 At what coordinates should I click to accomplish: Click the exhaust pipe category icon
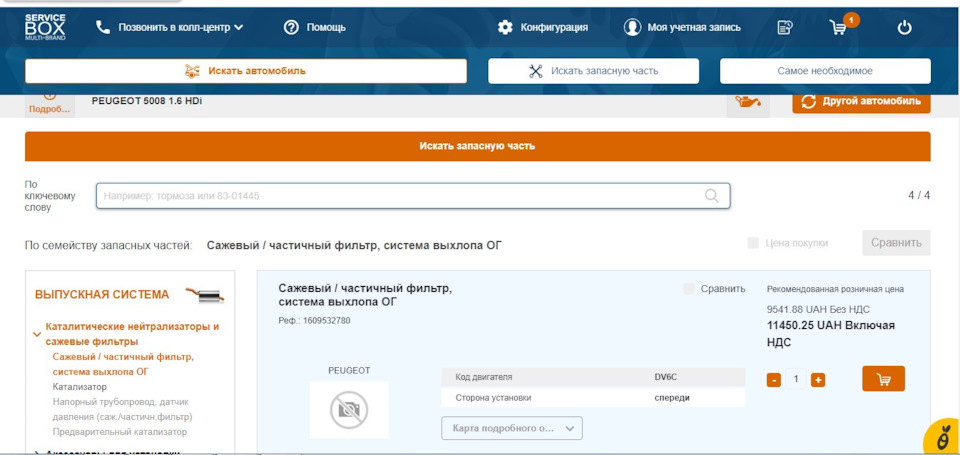[x=205, y=295]
